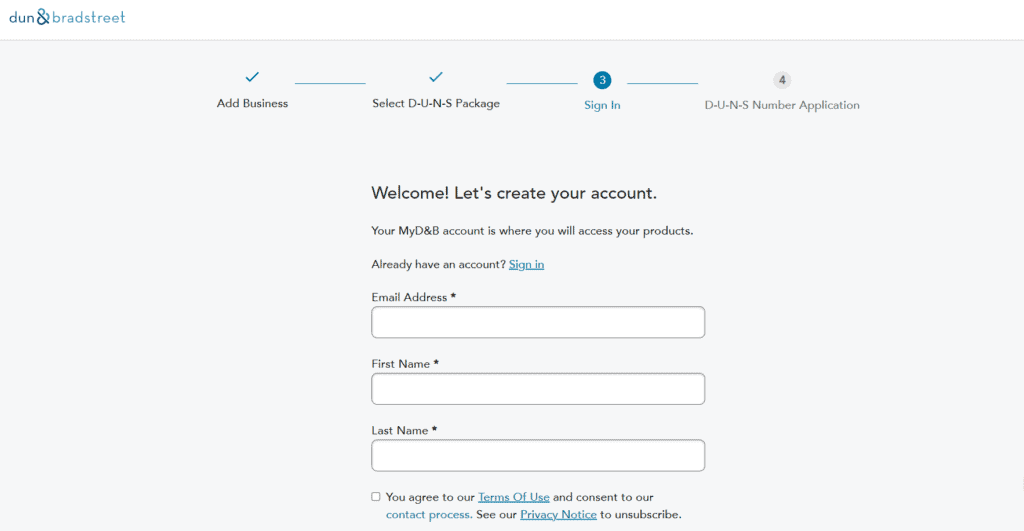Focus the Last Name field
1024x531 pixels.
pyautogui.click(x=538, y=455)
